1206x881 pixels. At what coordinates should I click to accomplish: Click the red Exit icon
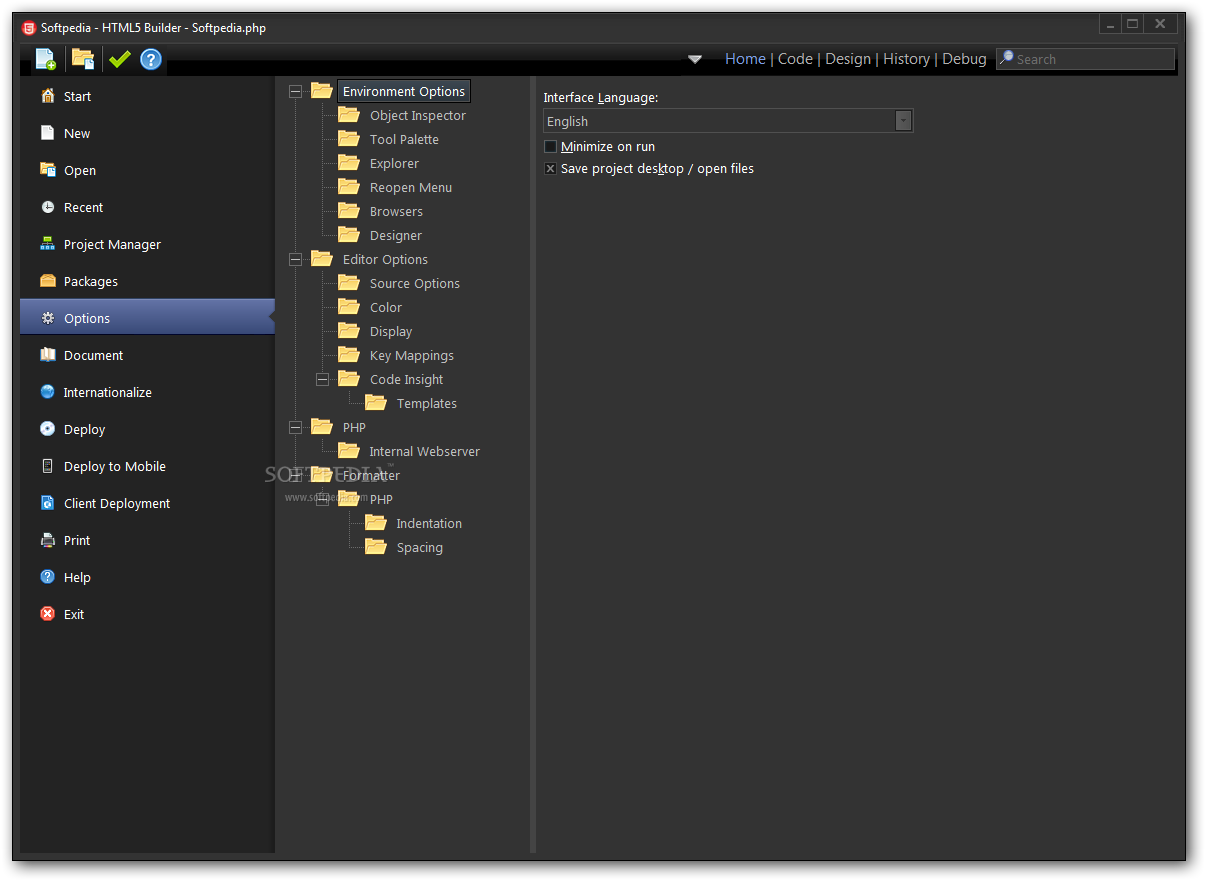[x=48, y=614]
